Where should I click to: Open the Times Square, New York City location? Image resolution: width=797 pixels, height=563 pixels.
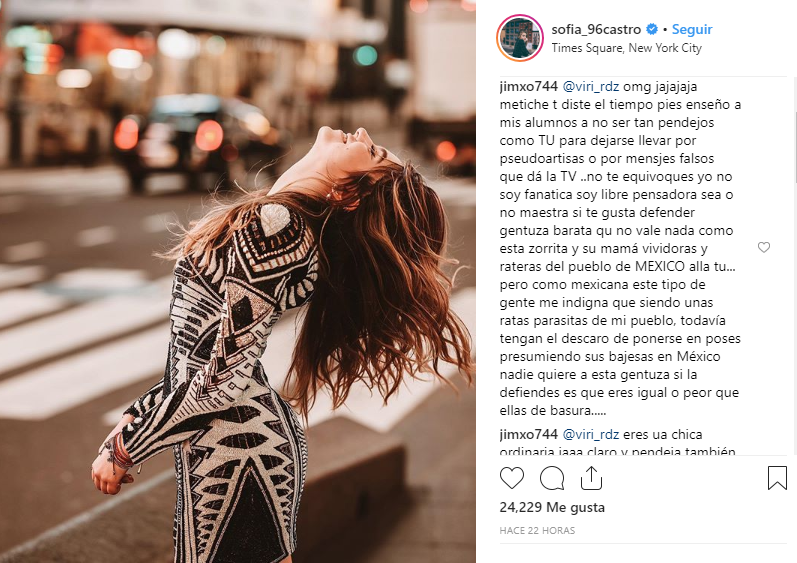point(627,48)
